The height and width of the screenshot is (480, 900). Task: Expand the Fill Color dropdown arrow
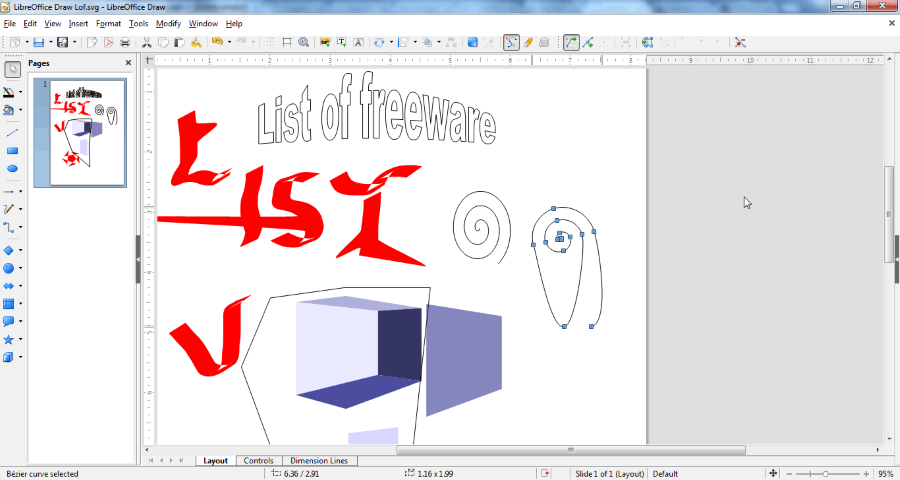coord(21,110)
